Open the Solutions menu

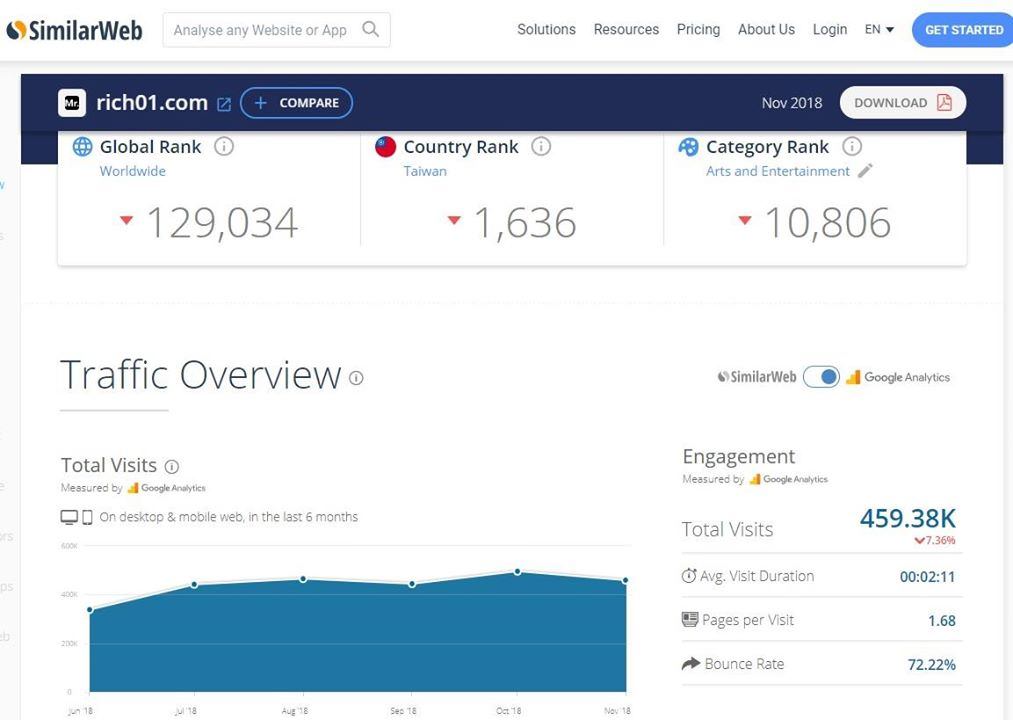click(x=546, y=30)
